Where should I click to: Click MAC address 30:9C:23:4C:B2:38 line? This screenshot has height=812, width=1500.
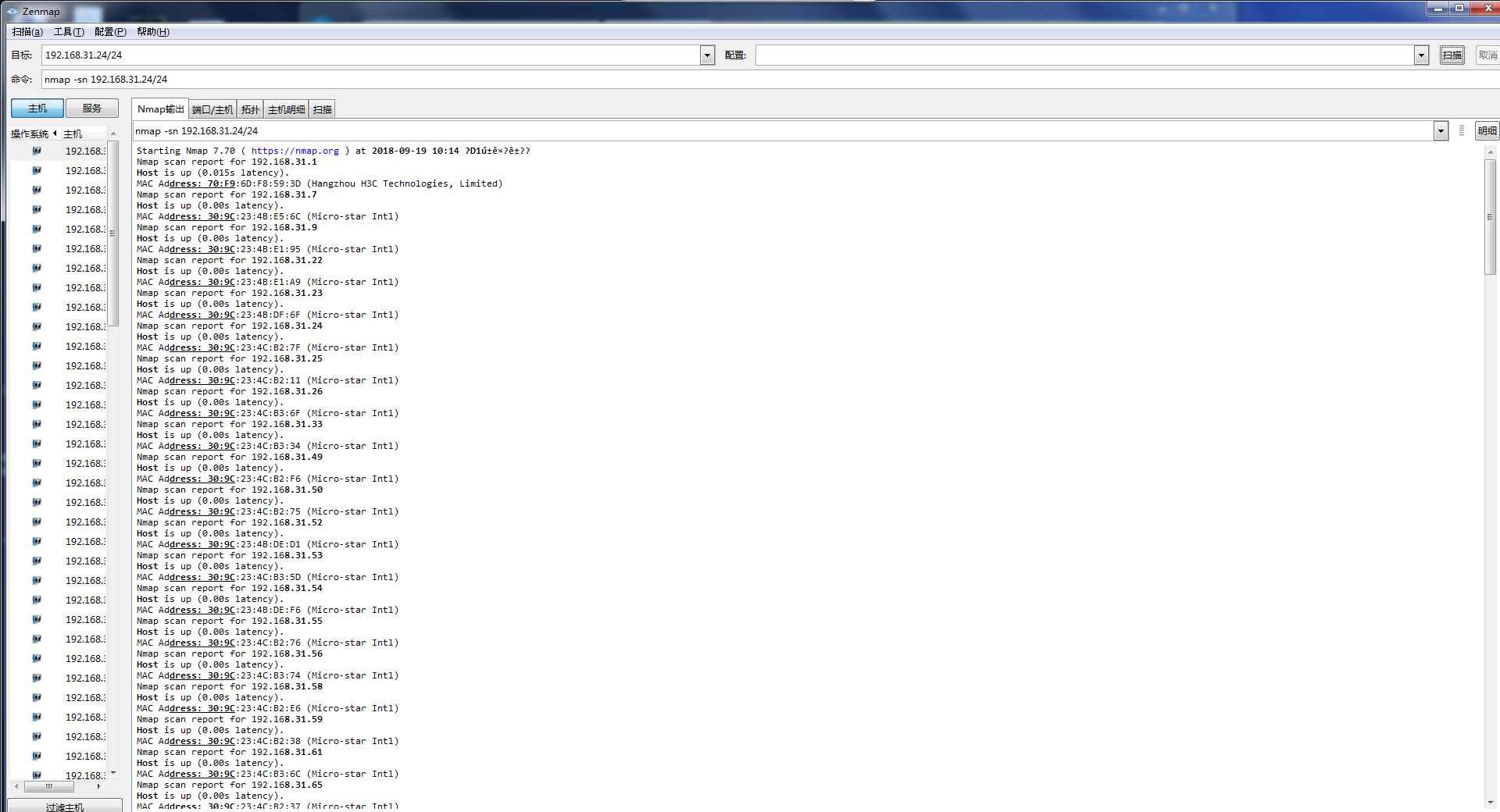click(267, 742)
